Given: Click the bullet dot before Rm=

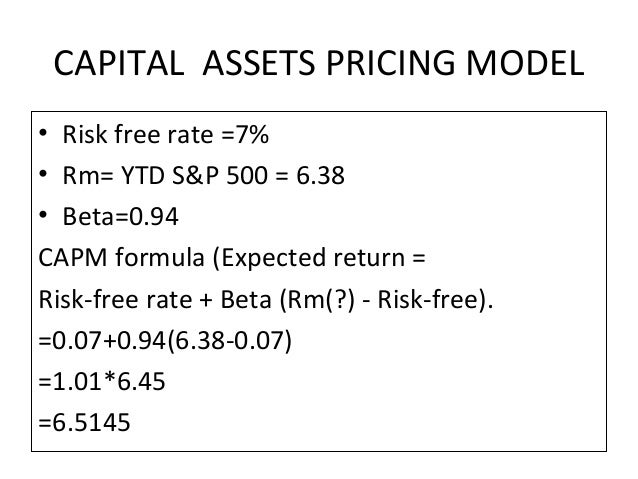Looking at the screenshot, I should pyautogui.click(x=43, y=174).
